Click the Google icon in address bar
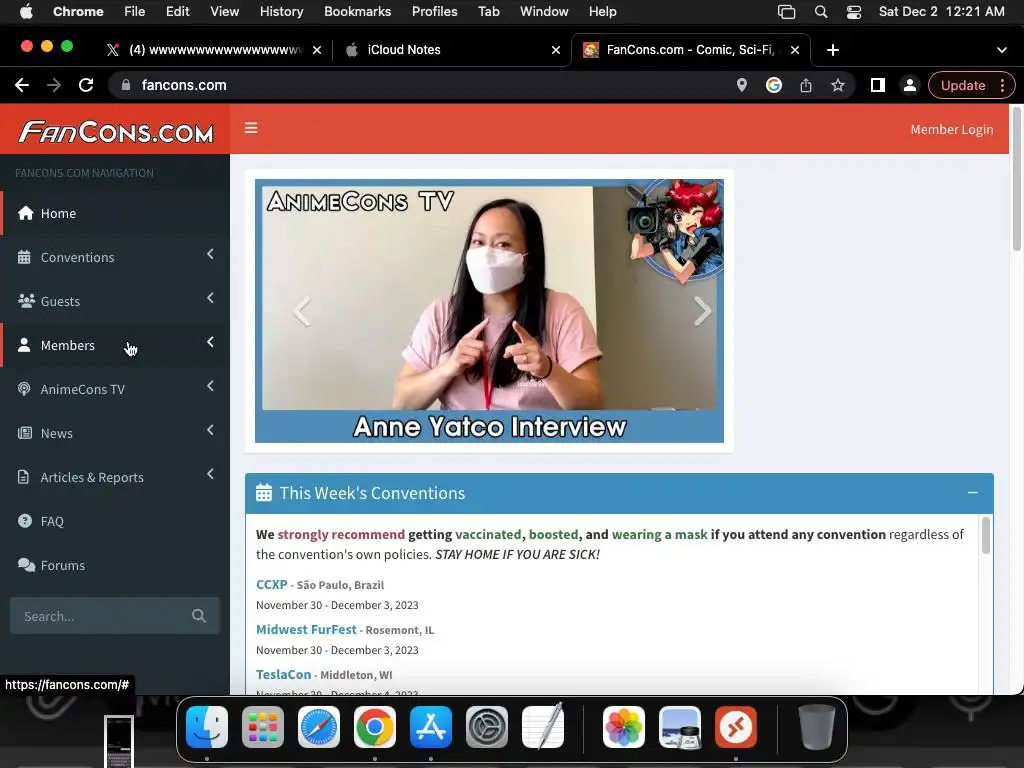The width and height of the screenshot is (1024, 768). pos(774,85)
